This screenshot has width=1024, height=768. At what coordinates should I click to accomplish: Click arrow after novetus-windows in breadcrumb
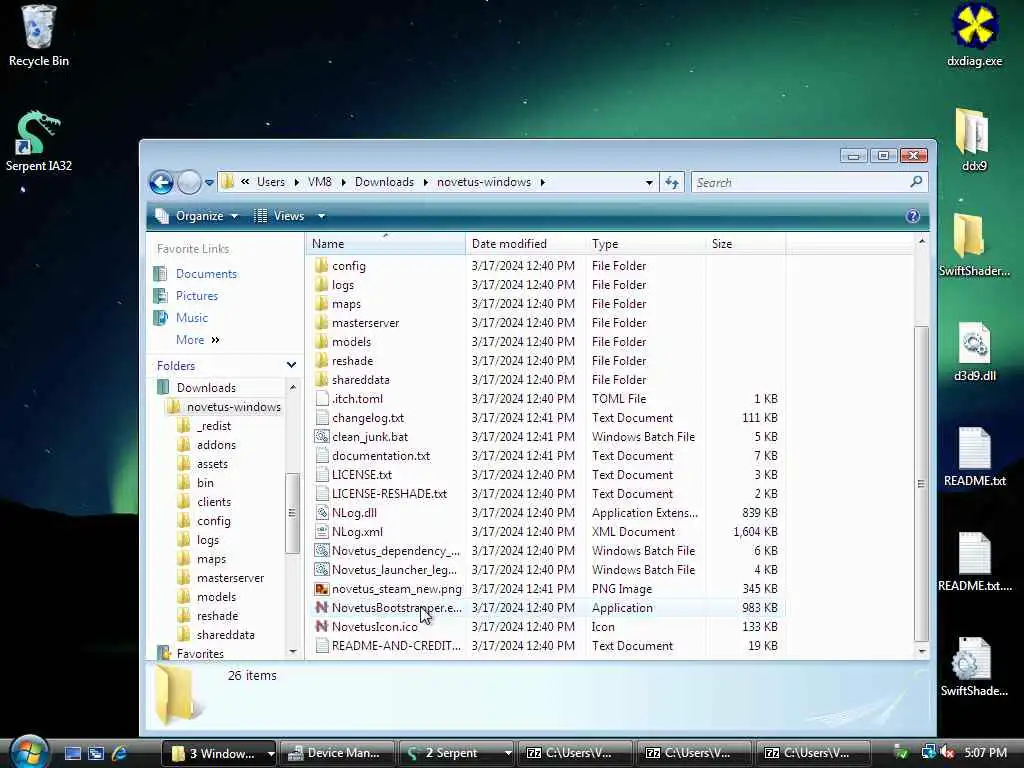543,182
